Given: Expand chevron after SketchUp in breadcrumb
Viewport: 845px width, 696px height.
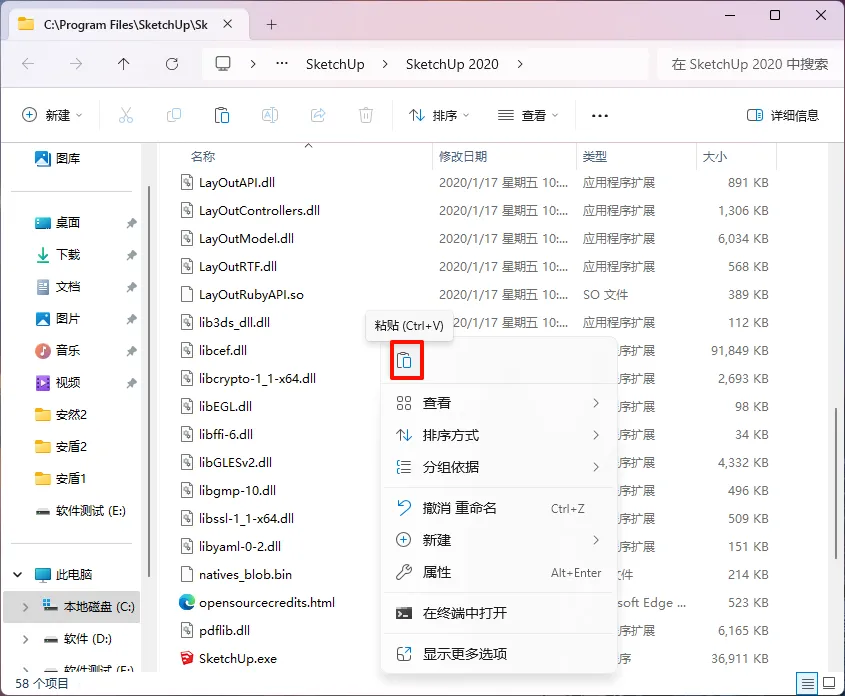Looking at the screenshot, I should pos(385,64).
